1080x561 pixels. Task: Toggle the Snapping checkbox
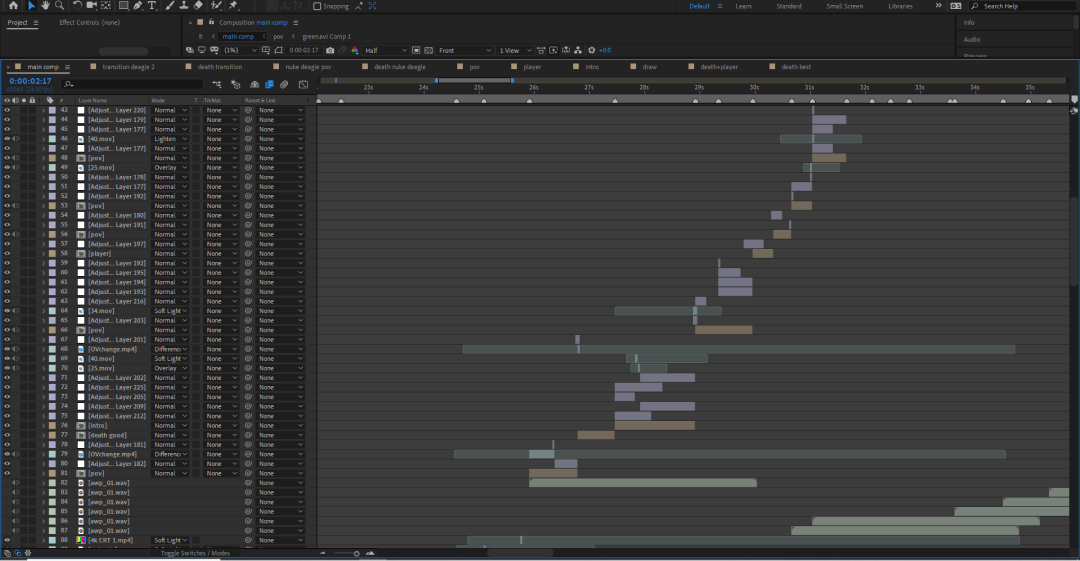[317, 6]
